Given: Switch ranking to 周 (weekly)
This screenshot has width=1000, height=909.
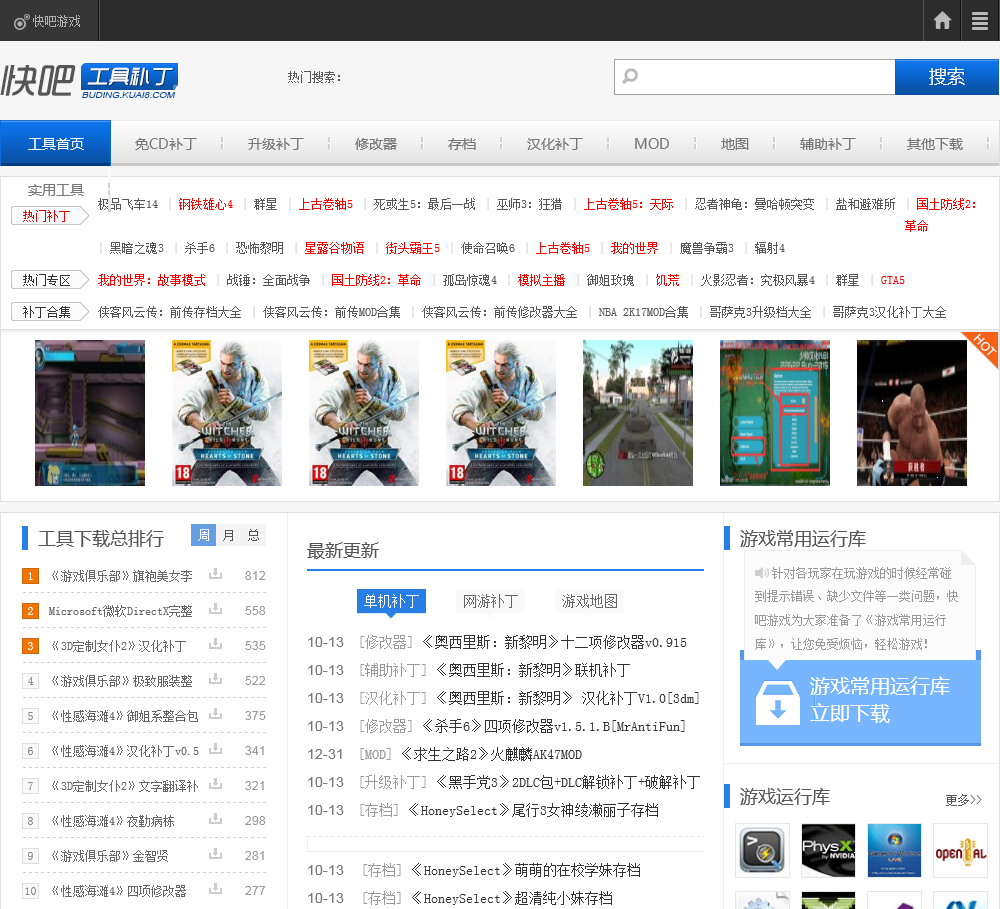Looking at the screenshot, I should [203, 535].
